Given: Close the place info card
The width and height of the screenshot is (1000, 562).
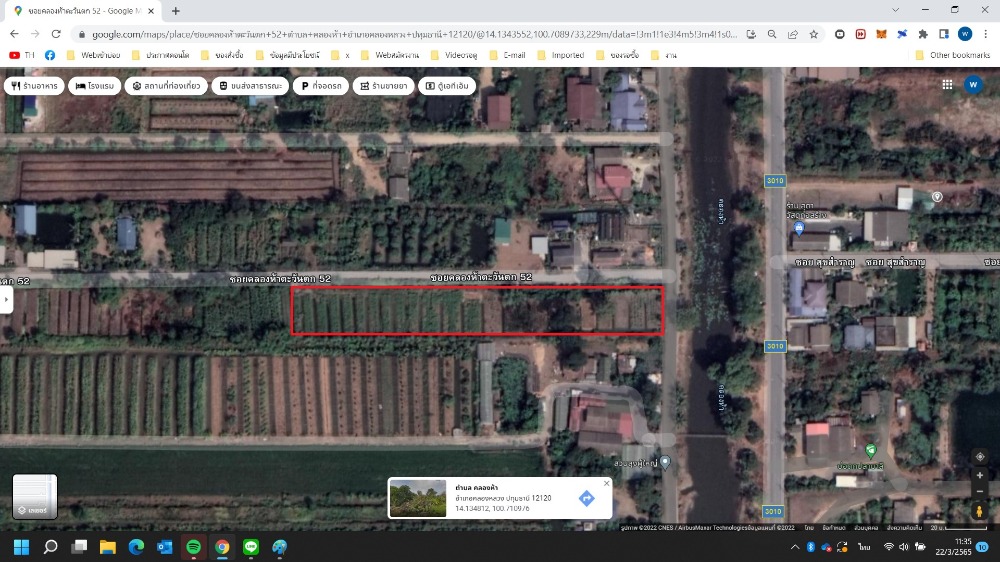Looking at the screenshot, I should [607, 483].
